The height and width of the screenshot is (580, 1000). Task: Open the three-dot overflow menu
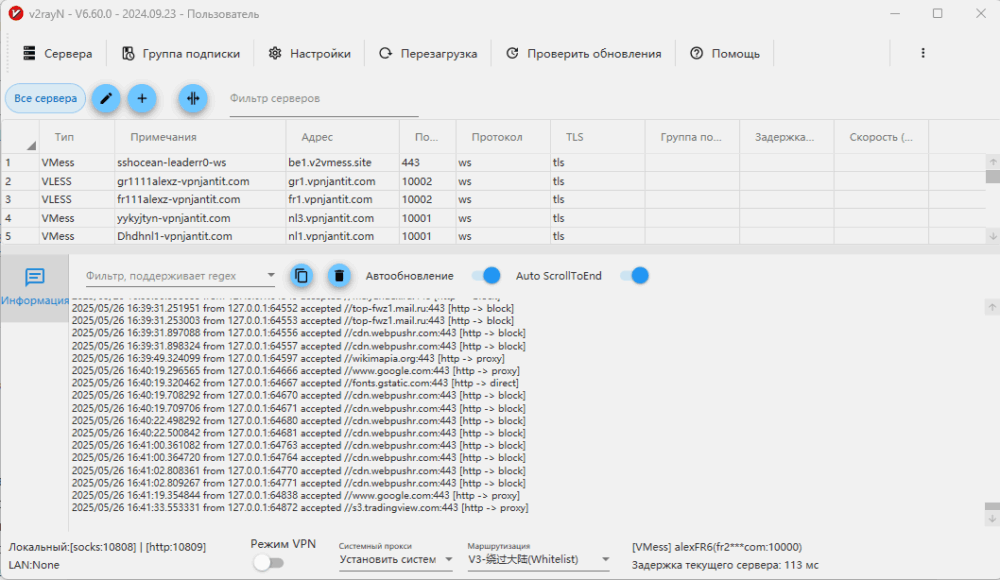[922, 53]
